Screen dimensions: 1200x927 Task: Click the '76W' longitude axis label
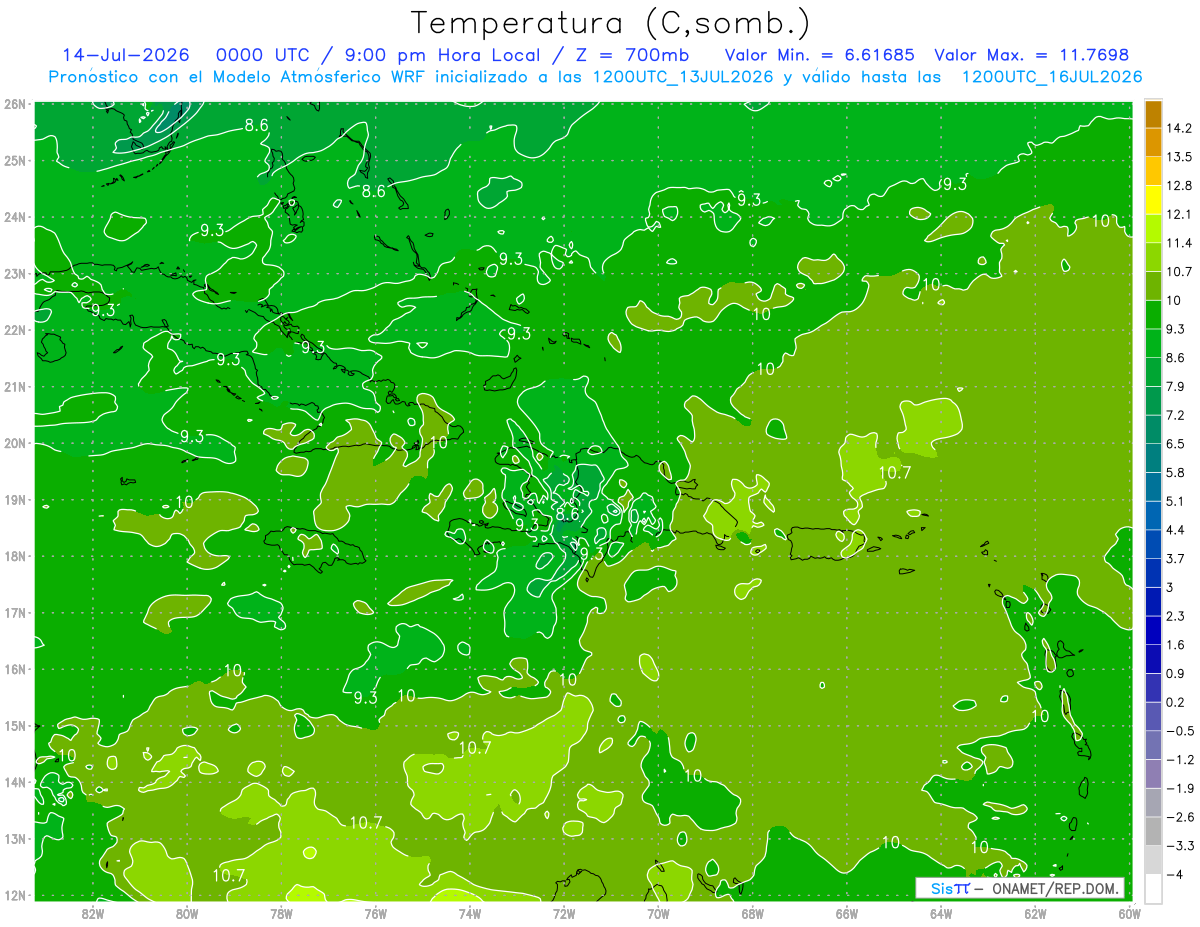pyautogui.click(x=375, y=913)
